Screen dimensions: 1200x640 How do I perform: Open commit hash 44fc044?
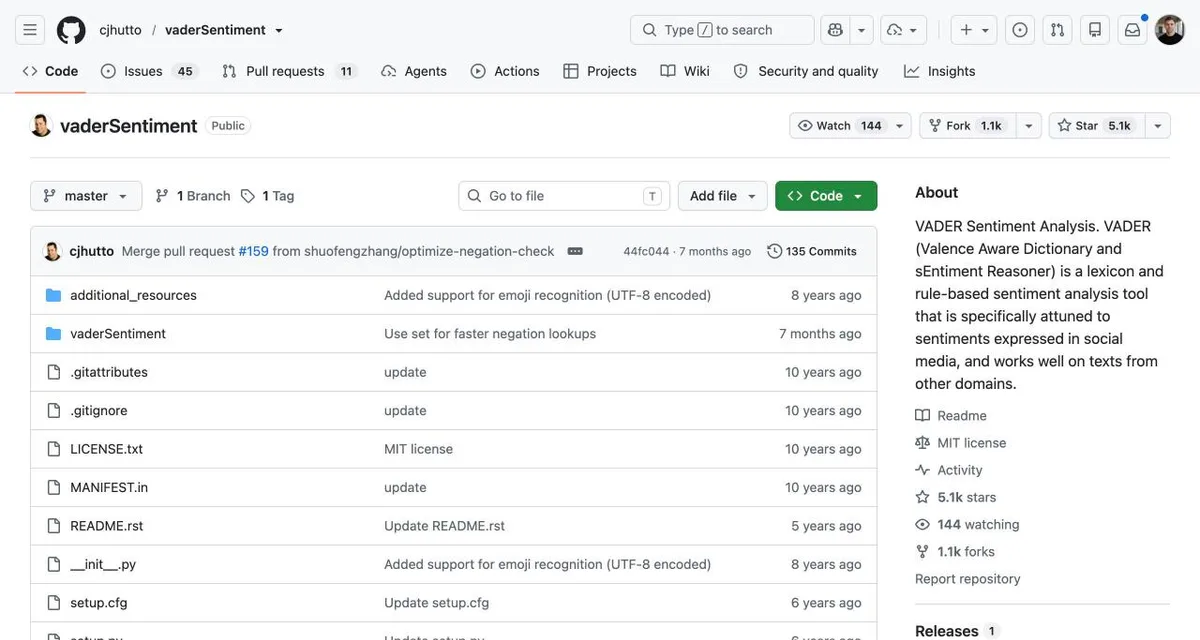pyautogui.click(x=646, y=252)
